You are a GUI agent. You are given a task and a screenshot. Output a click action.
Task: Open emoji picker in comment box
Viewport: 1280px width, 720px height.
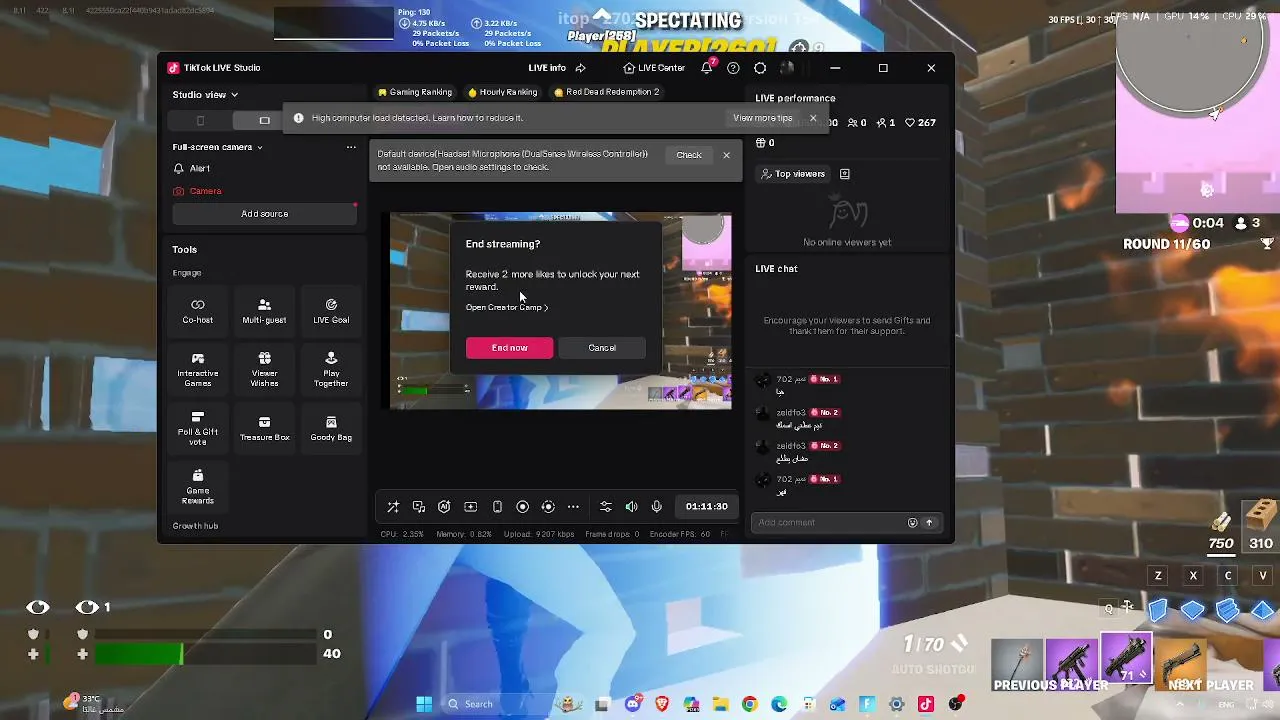click(912, 522)
